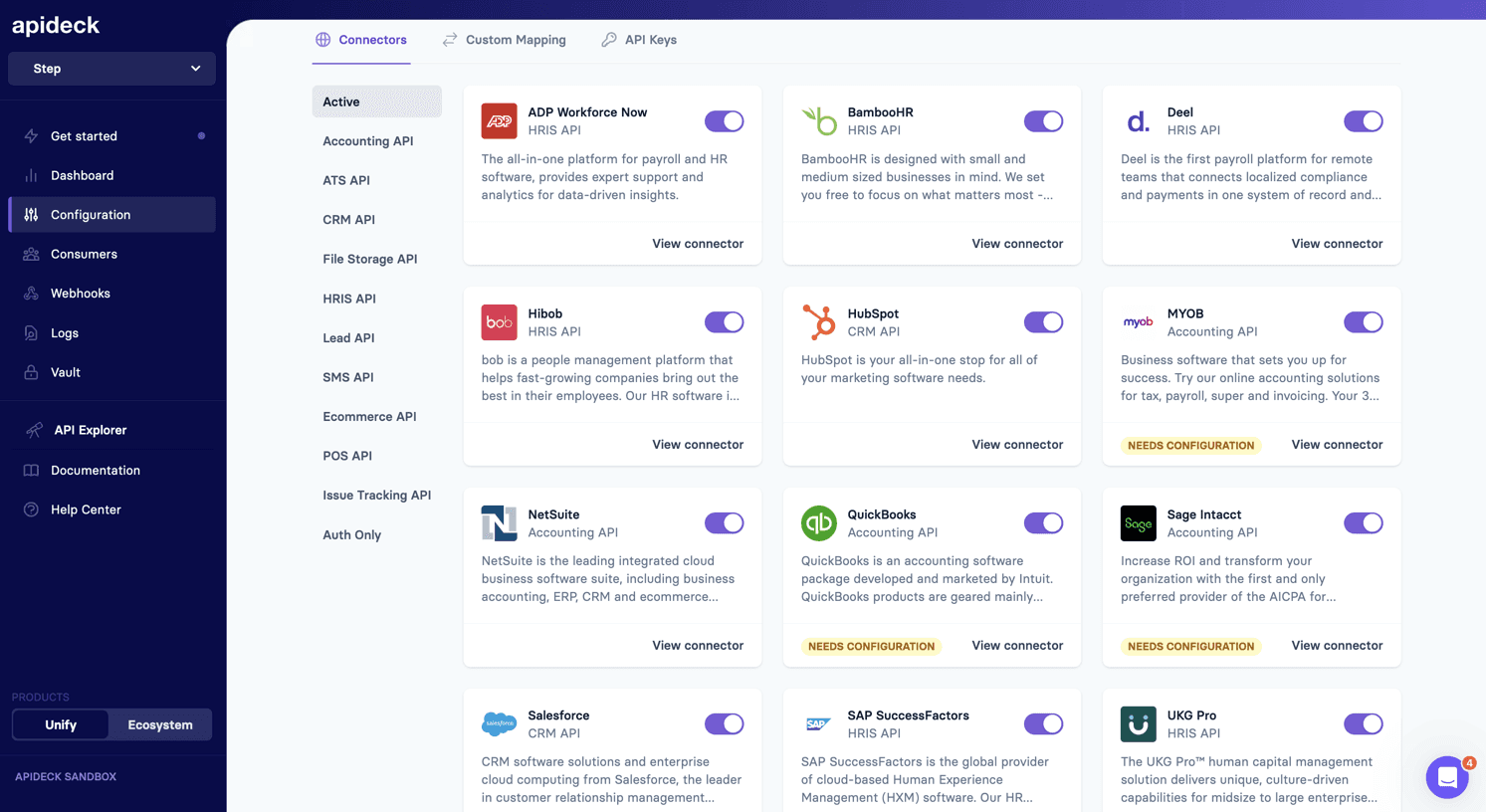The width and height of the screenshot is (1486, 812).
Task: Filter connectors by HRIS API
Action: pyautogui.click(x=349, y=299)
